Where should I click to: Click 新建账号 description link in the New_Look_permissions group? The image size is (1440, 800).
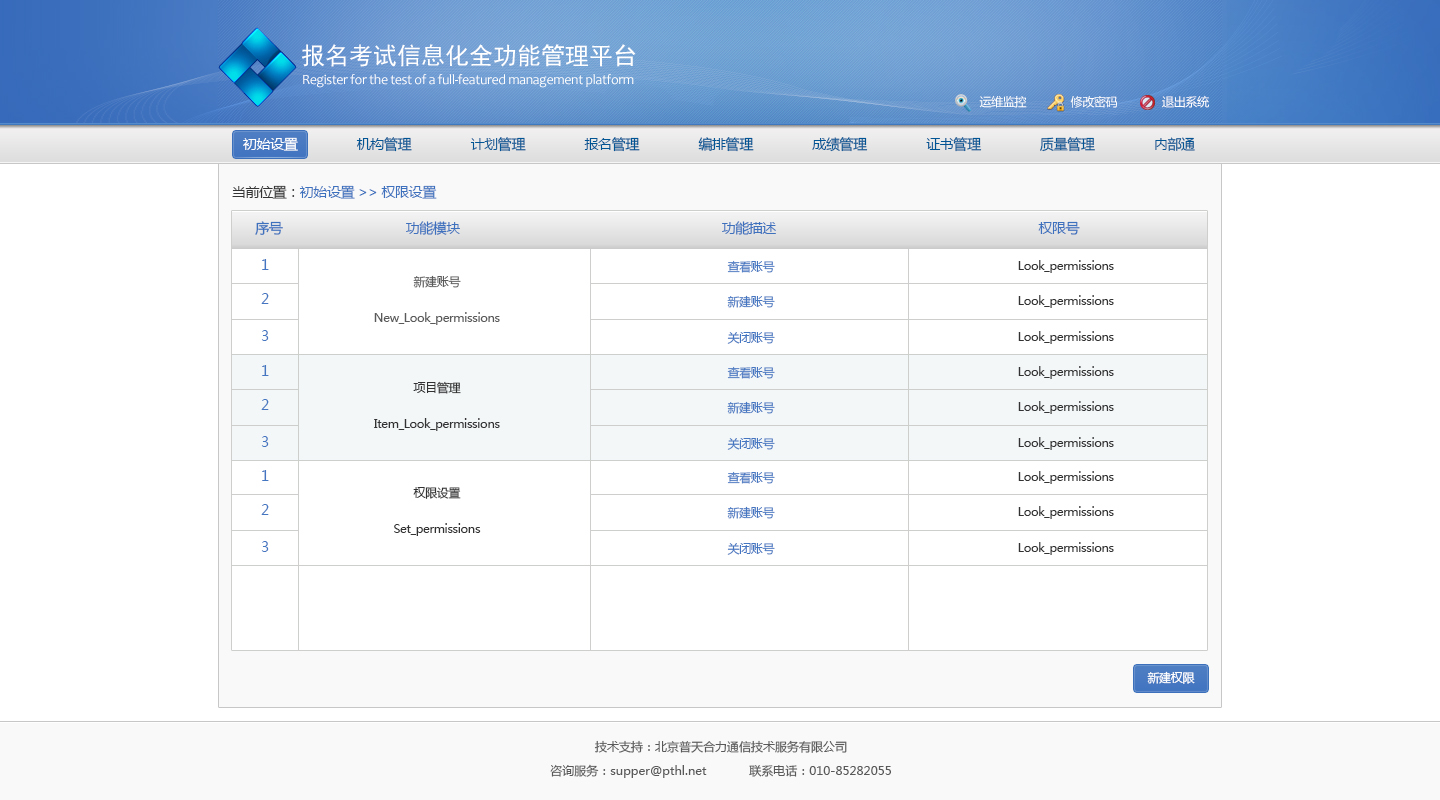[x=751, y=302]
